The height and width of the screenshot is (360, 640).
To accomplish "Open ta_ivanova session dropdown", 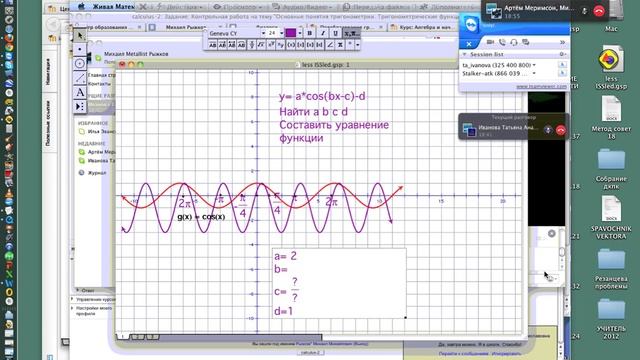I will coord(534,65).
